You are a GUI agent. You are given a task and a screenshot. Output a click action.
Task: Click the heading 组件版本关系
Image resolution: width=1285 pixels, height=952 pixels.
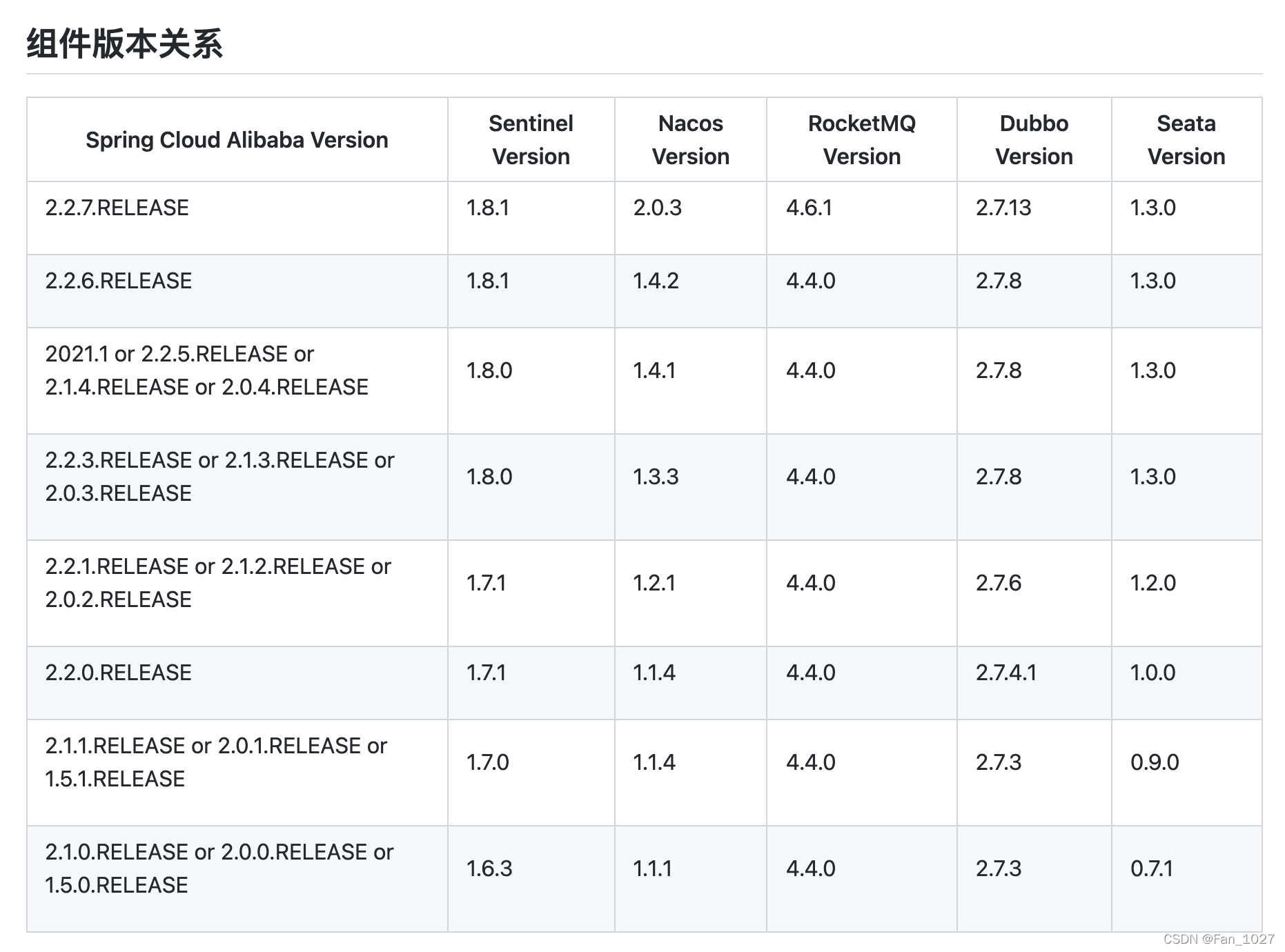(x=125, y=43)
